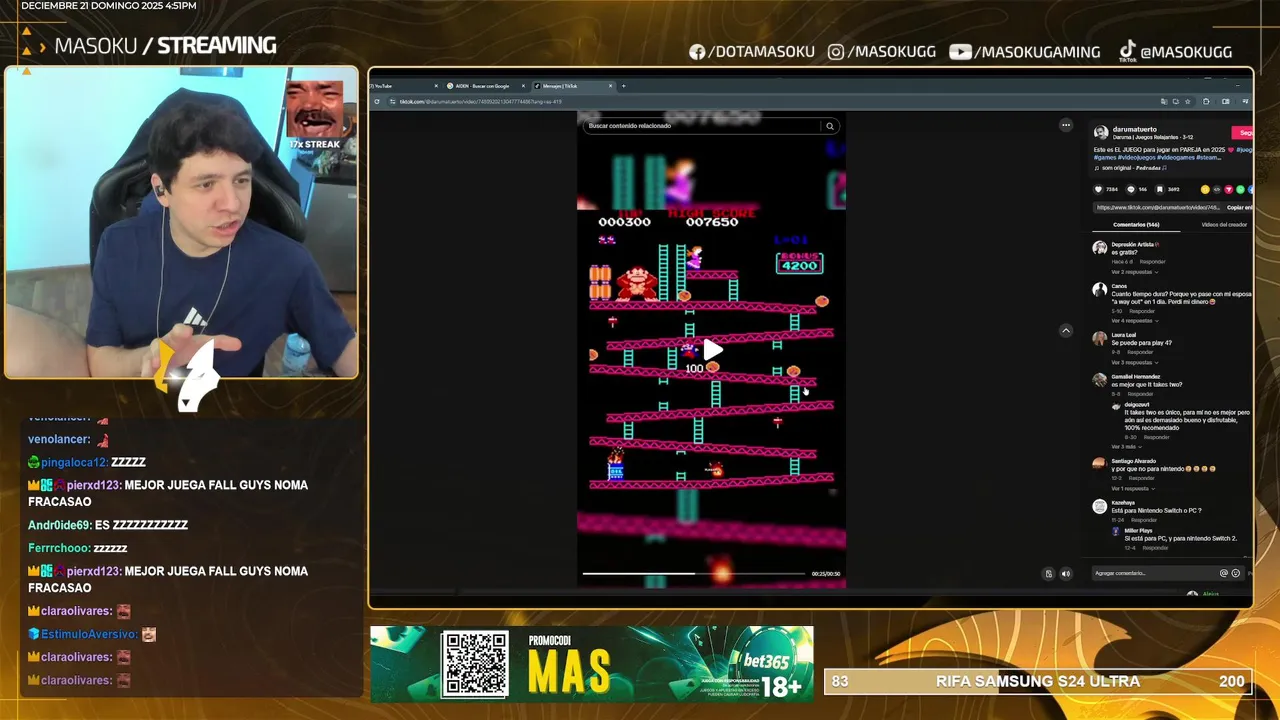Viewport: 1280px width, 720px height.
Task: Close the YouTube browser tab
Action: tap(436, 86)
